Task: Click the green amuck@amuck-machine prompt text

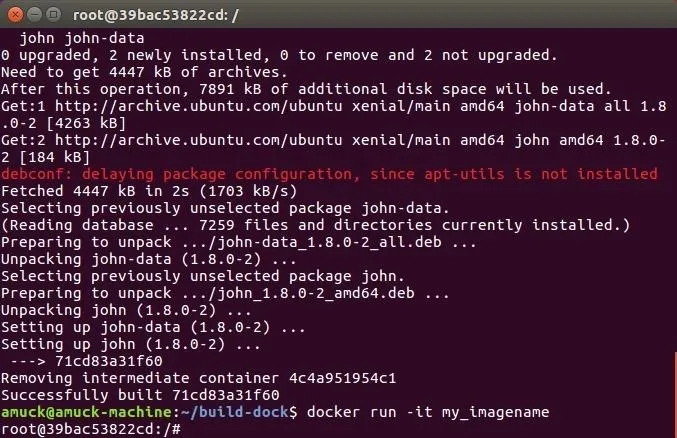Action: click(86, 412)
